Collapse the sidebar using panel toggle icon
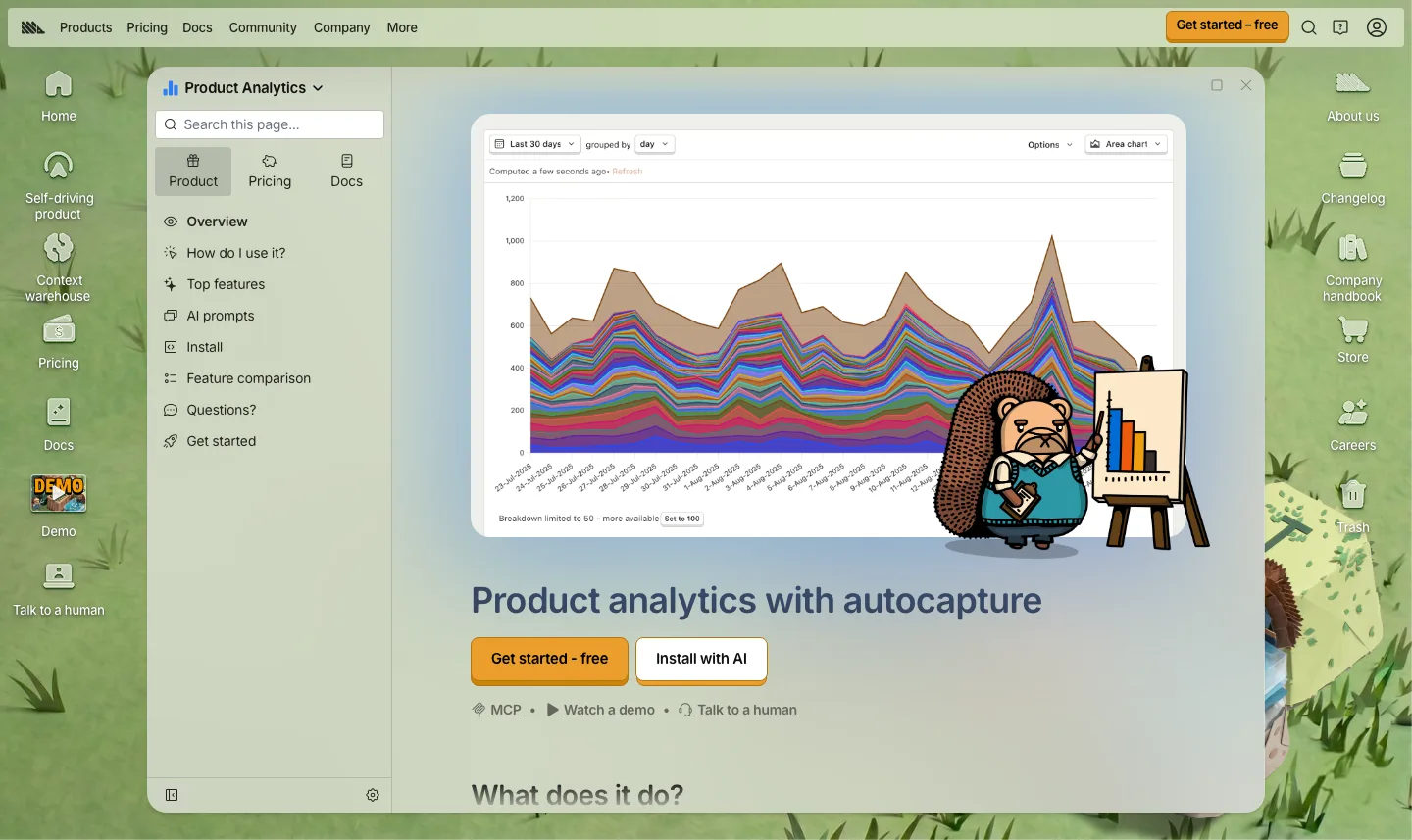Viewport: 1412px width, 840px height. (172, 795)
